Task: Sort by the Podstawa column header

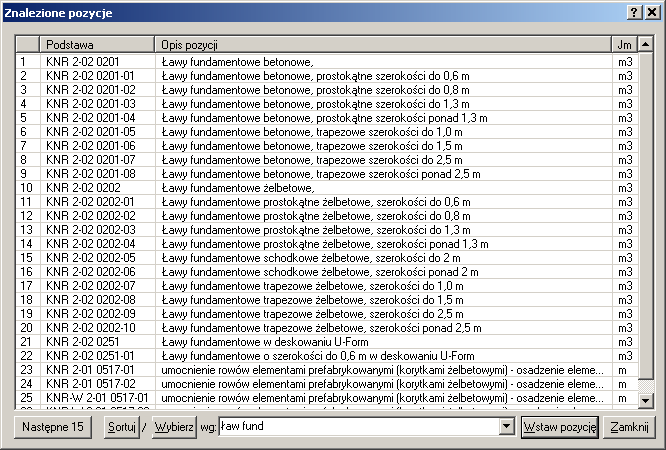Action: point(98,46)
